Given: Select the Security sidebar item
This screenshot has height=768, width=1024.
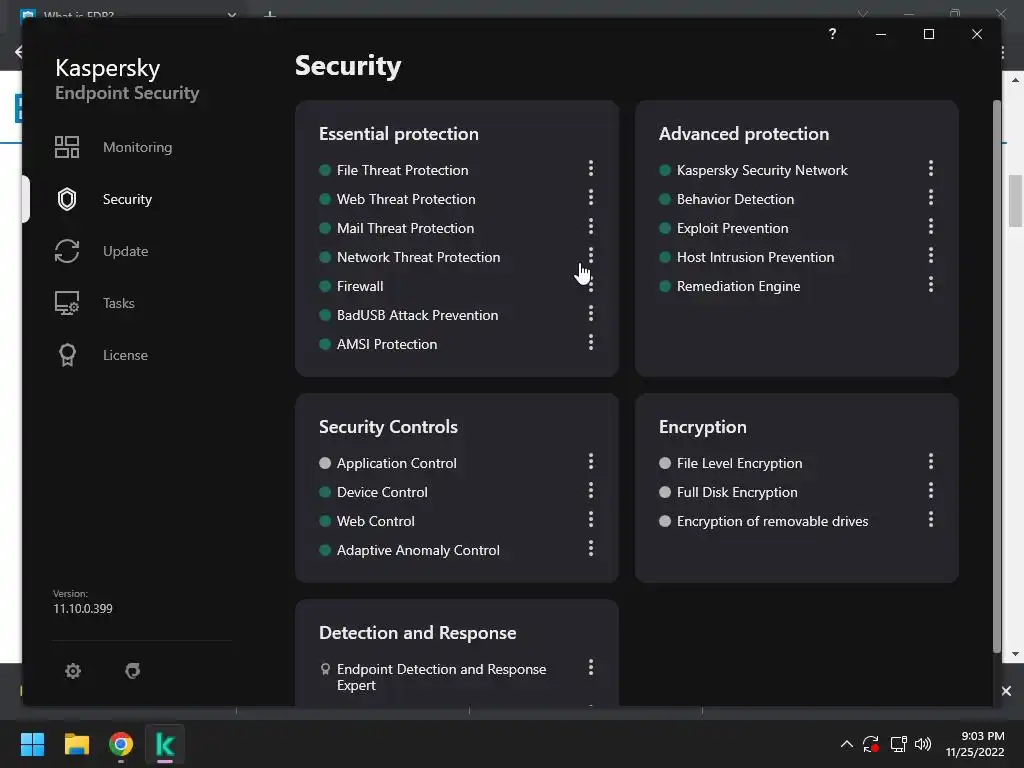Looking at the screenshot, I should point(127,199).
